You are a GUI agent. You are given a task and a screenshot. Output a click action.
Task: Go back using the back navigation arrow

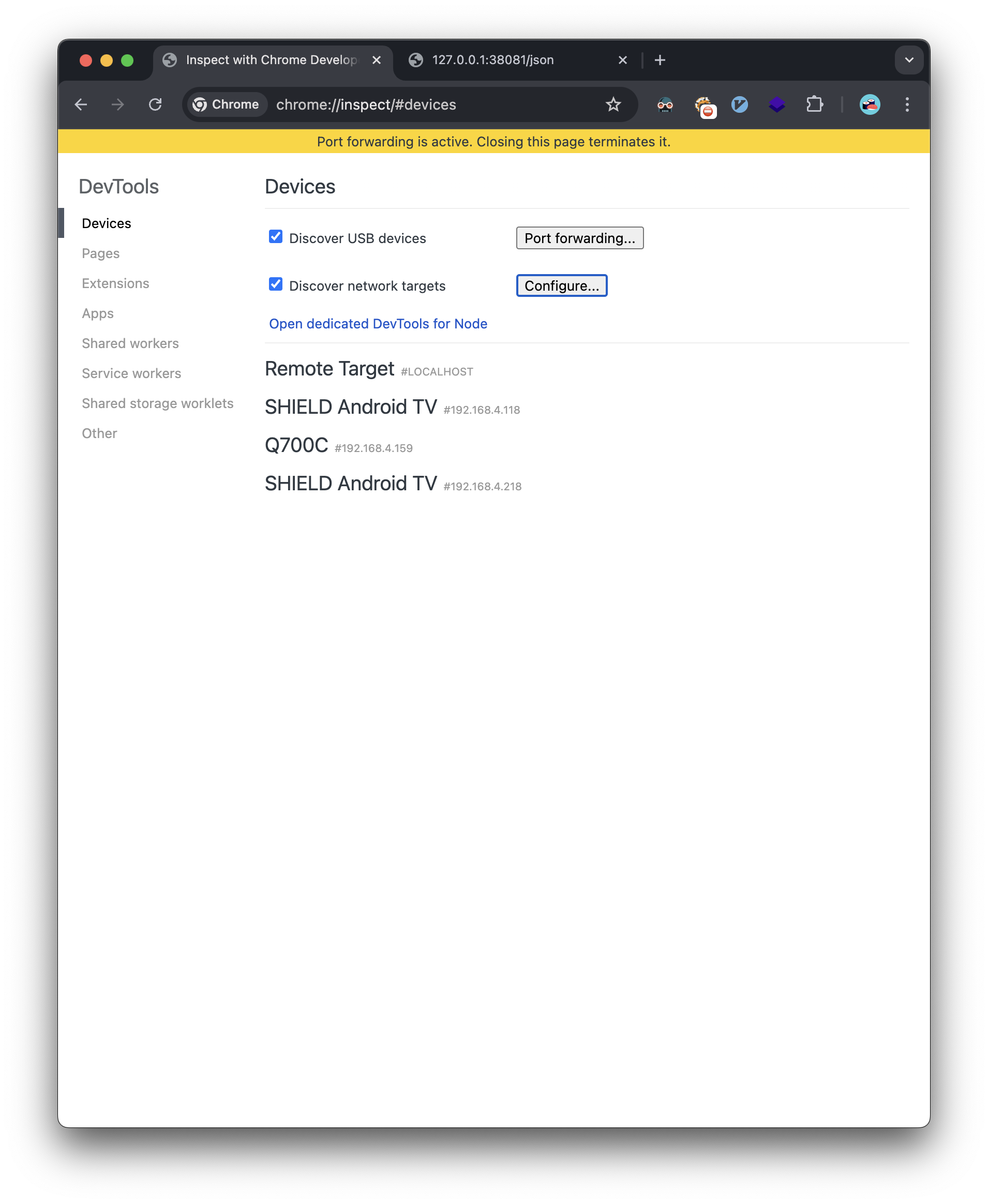(x=81, y=104)
